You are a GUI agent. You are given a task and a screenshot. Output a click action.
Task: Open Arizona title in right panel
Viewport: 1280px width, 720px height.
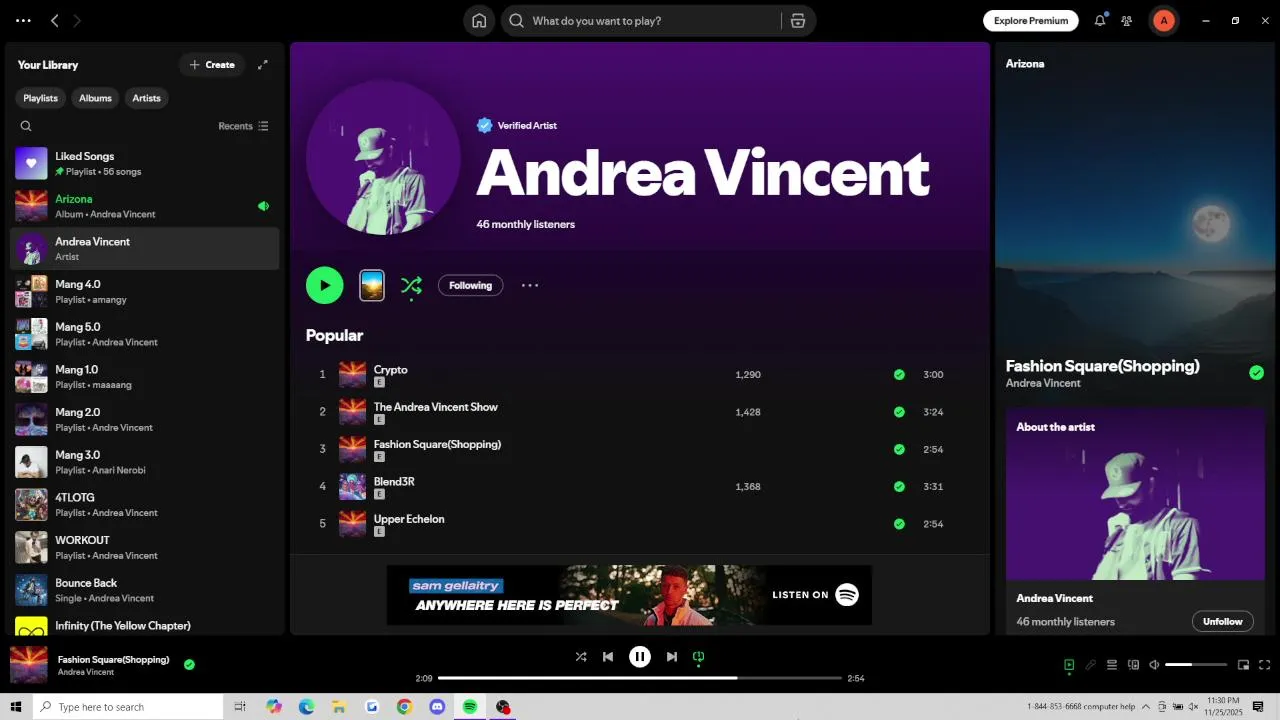[x=1025, y=64]
